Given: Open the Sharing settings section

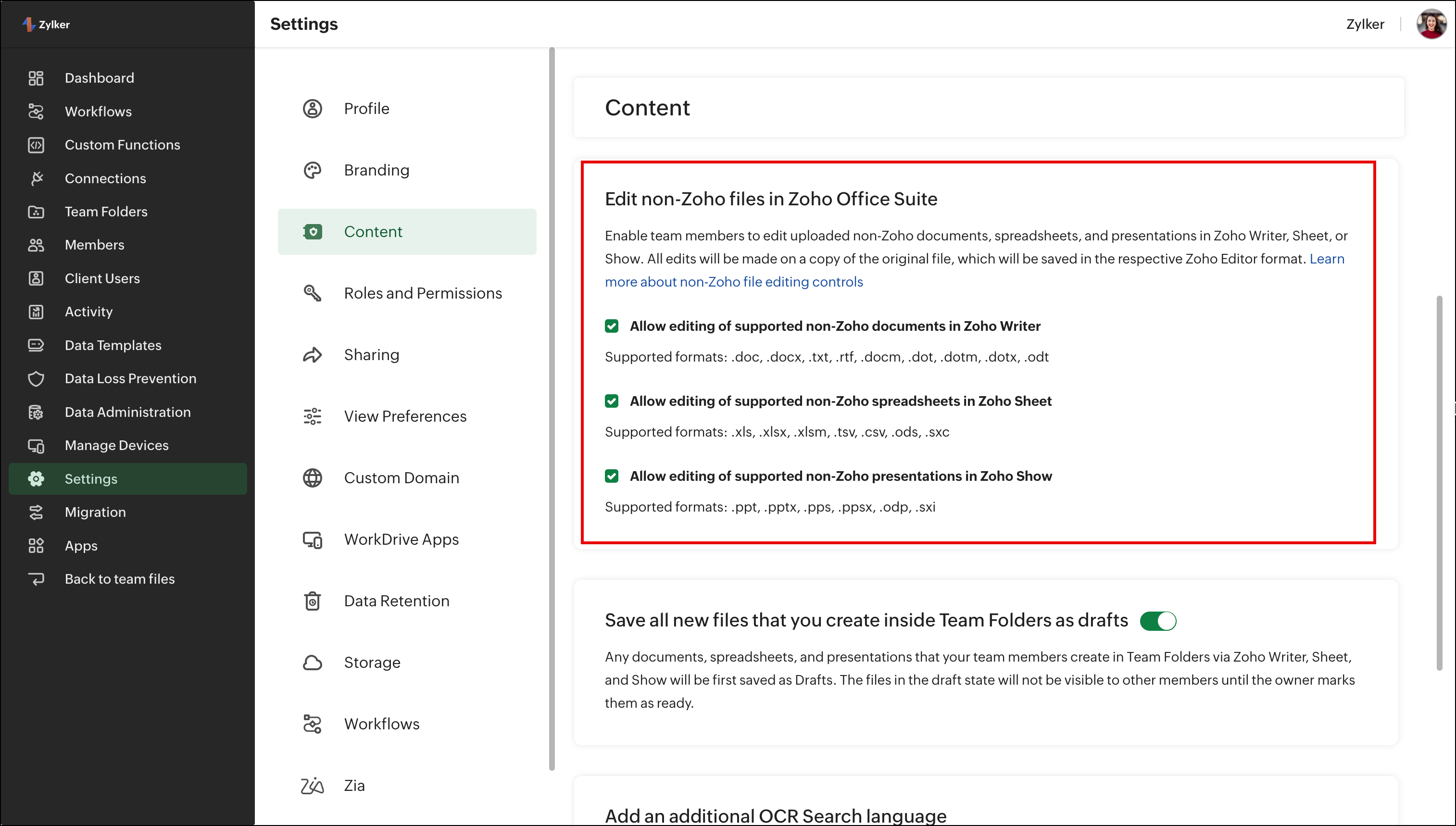Looking at the screenshot, I should (x=372, y=354).
